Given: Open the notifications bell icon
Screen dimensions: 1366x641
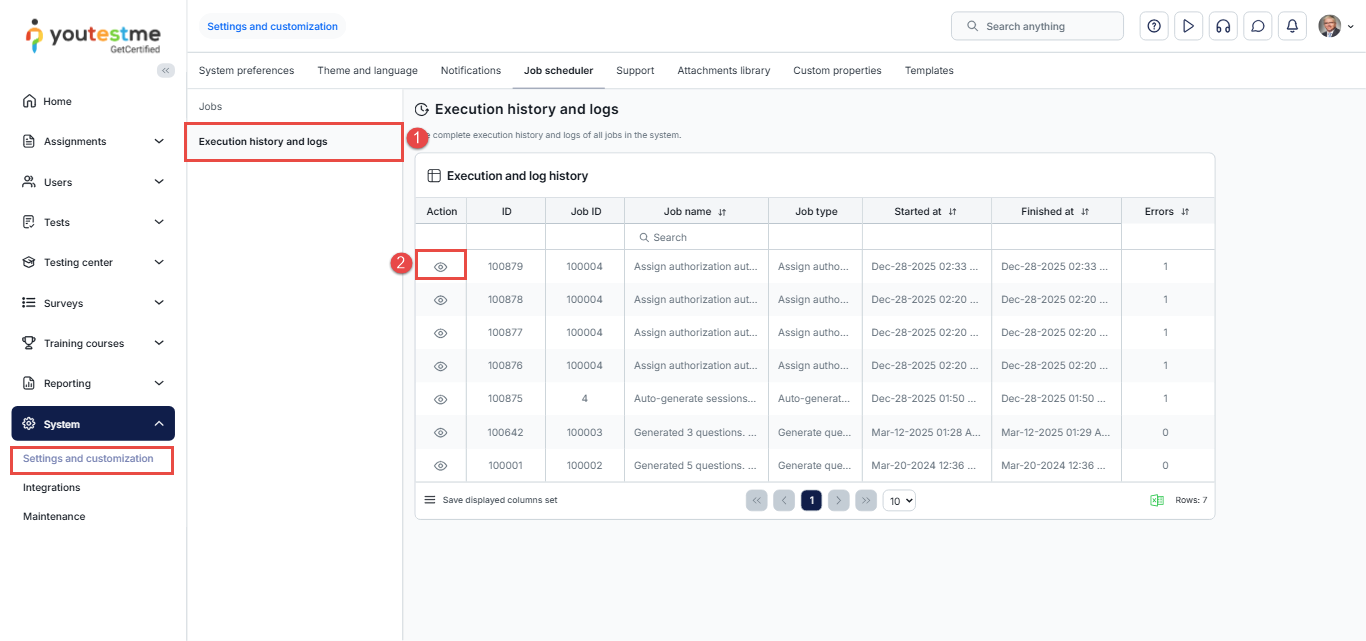Looking at the screenshot, I should coord(1292,27).
